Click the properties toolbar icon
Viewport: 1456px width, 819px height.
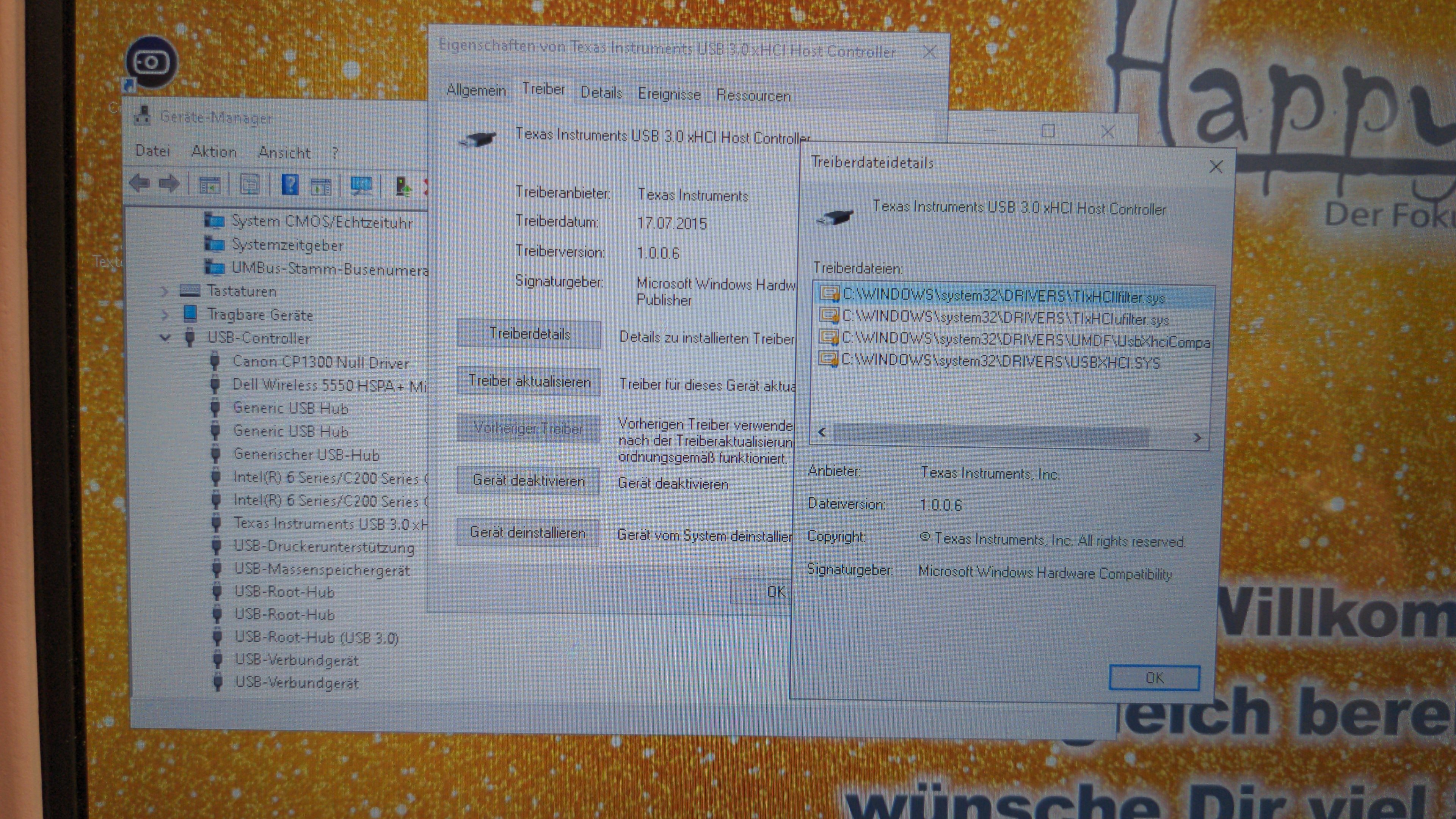[249, 185]
